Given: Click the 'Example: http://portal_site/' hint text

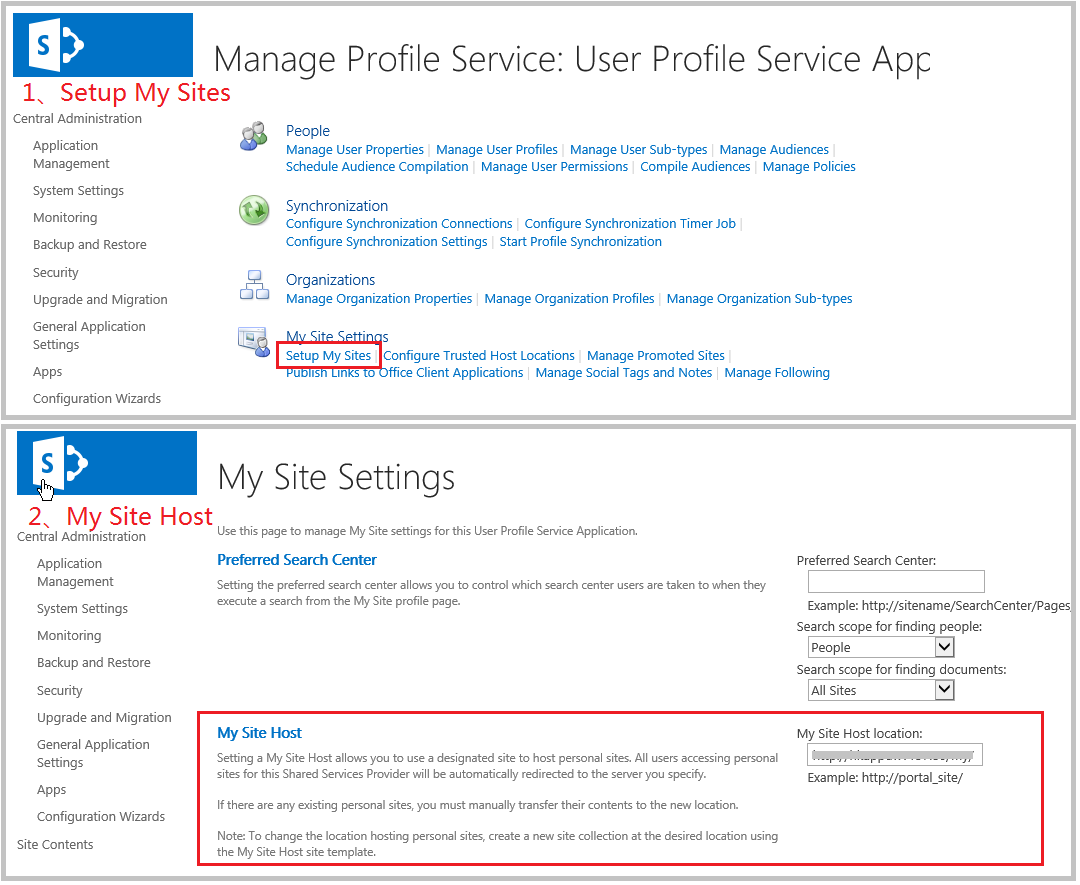Looking at the screenshot, I should pos(885,778).
